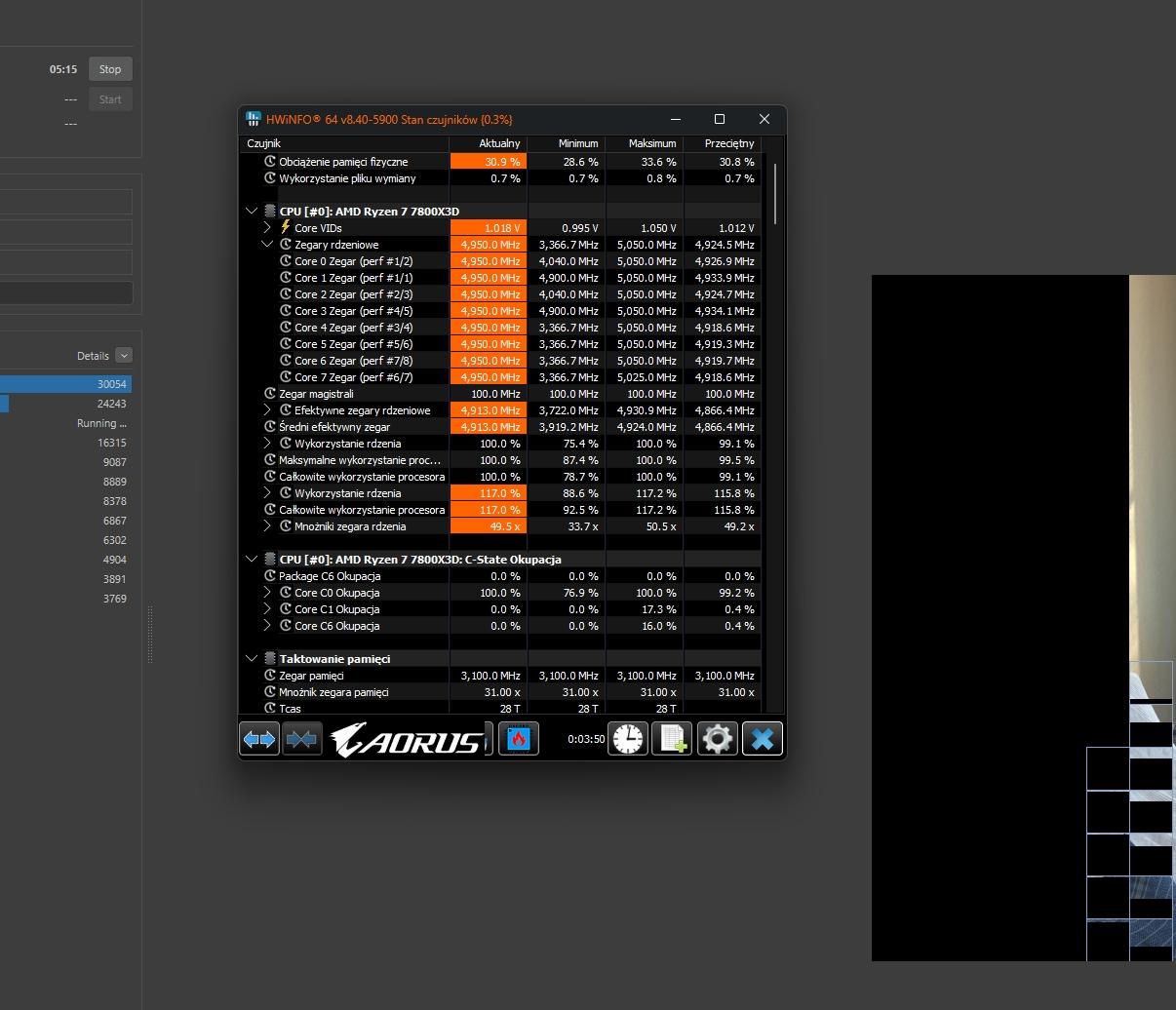The image size is (1176, 1010).
Task: Click the clock icon beside Zegar magistrali
Action: click(x=270, y=393)
